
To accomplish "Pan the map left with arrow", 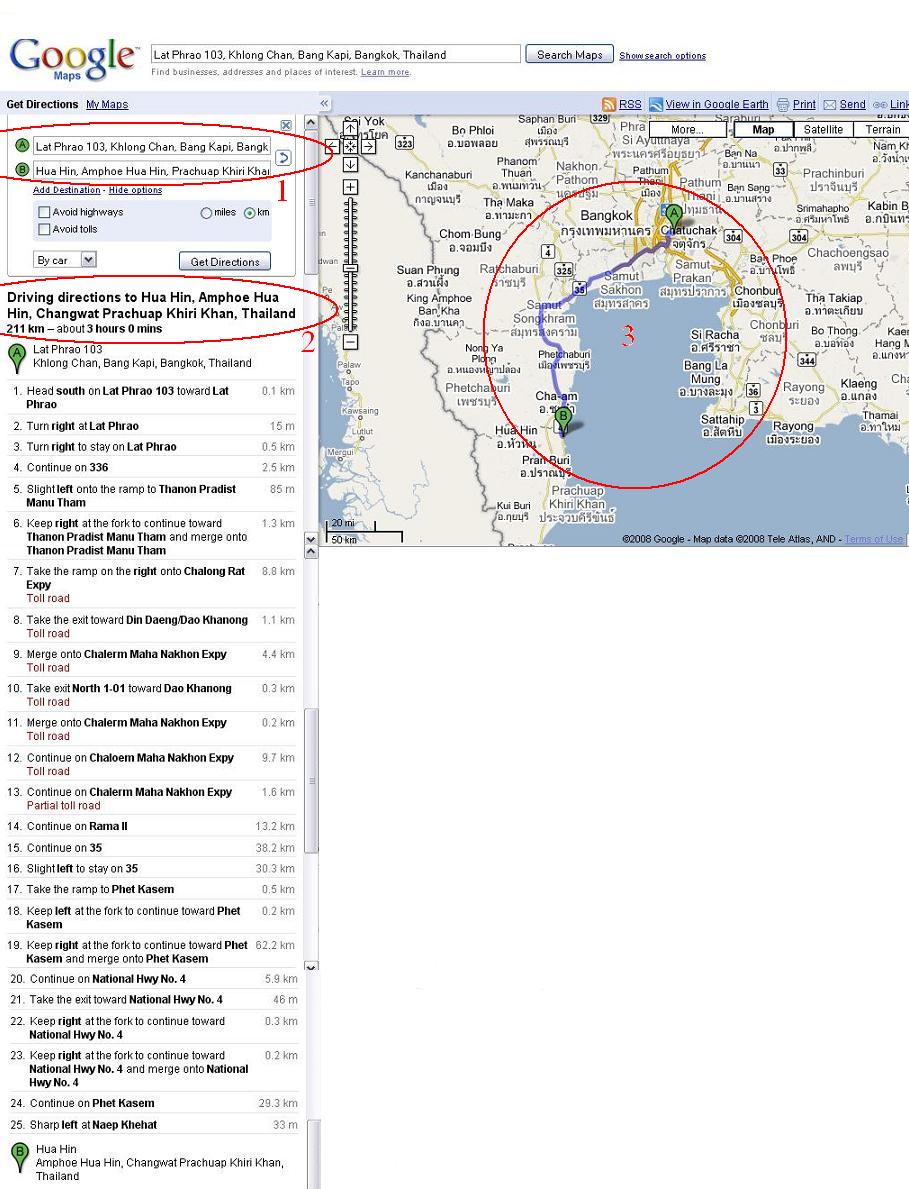I will coord(332,146).
